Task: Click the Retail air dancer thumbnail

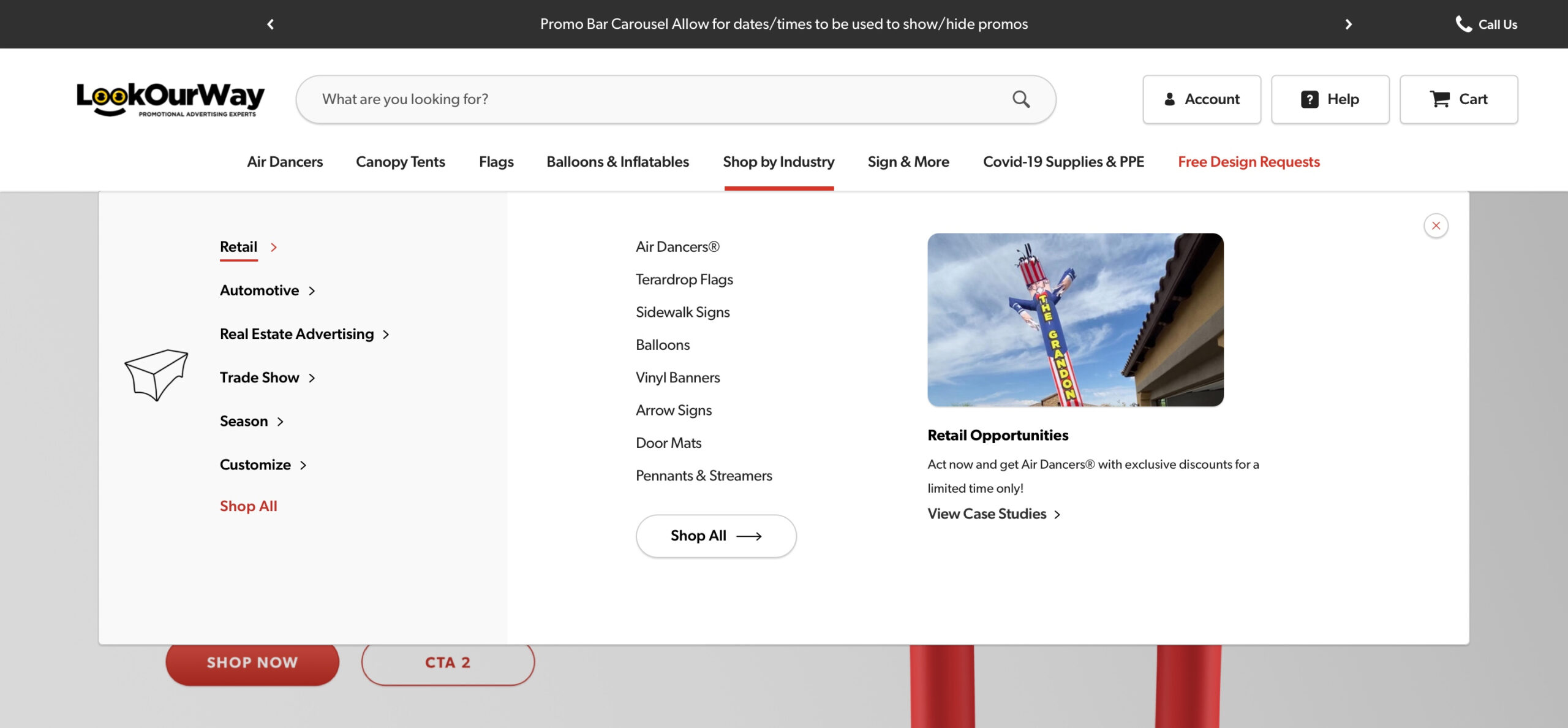Action: pyautogui.click(x=1075, y=319)
